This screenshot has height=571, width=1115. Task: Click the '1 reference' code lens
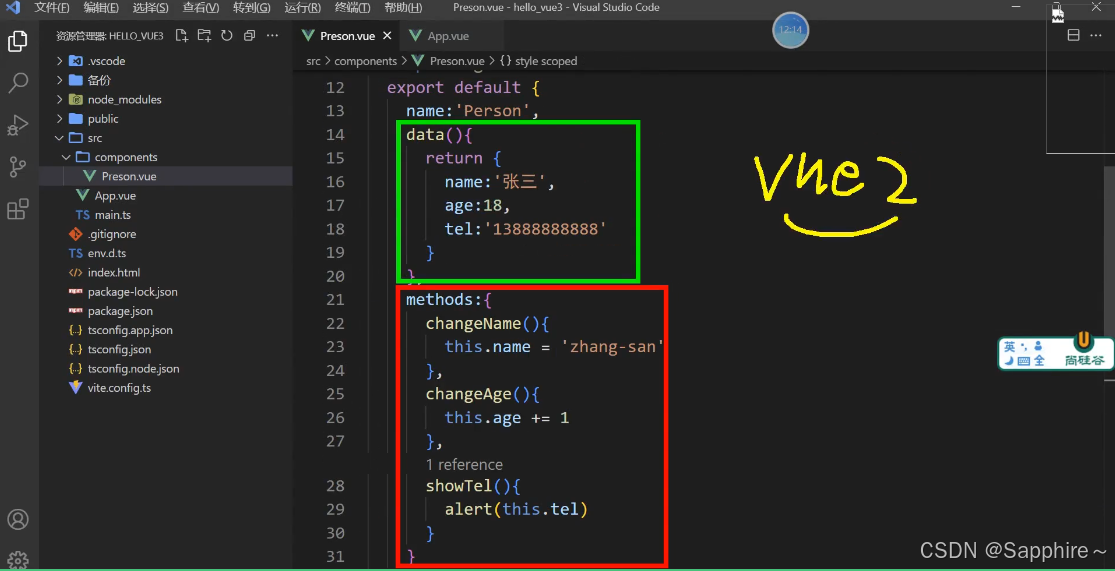pos(464,464)
